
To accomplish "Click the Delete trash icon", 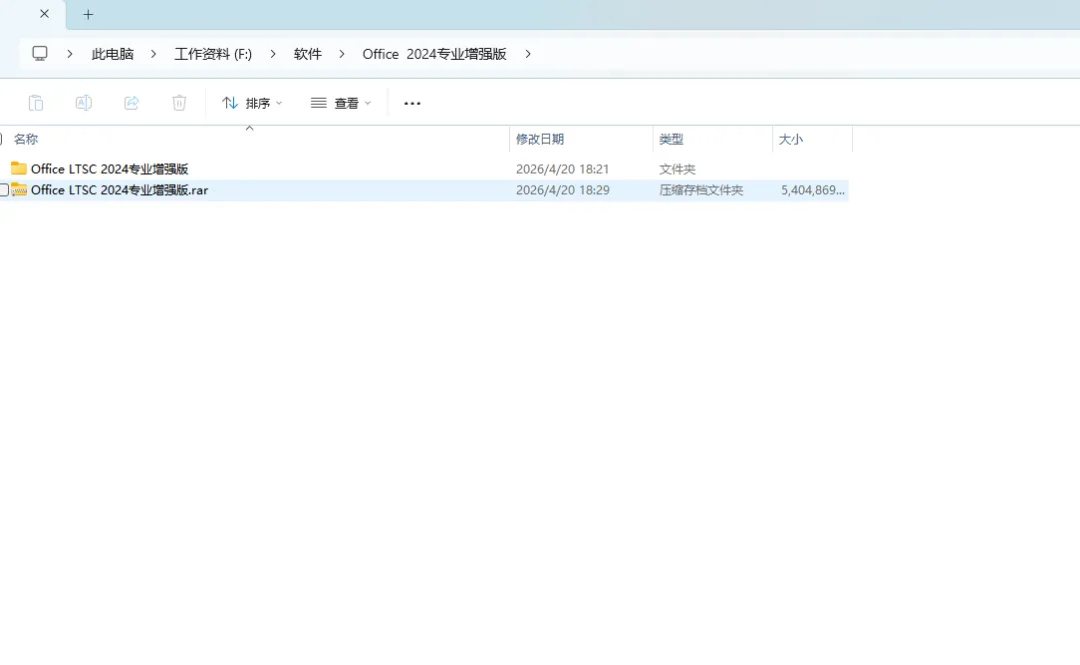I will pos(179,103).
